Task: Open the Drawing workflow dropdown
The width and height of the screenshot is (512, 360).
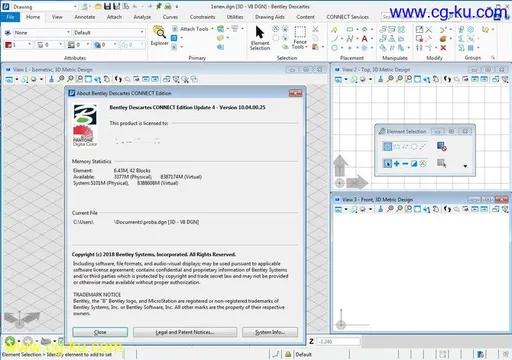Action: [44, 7]
